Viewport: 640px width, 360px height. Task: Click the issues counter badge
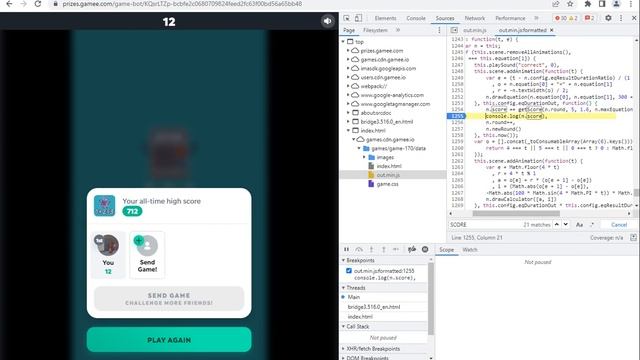(x=589, y=18)
